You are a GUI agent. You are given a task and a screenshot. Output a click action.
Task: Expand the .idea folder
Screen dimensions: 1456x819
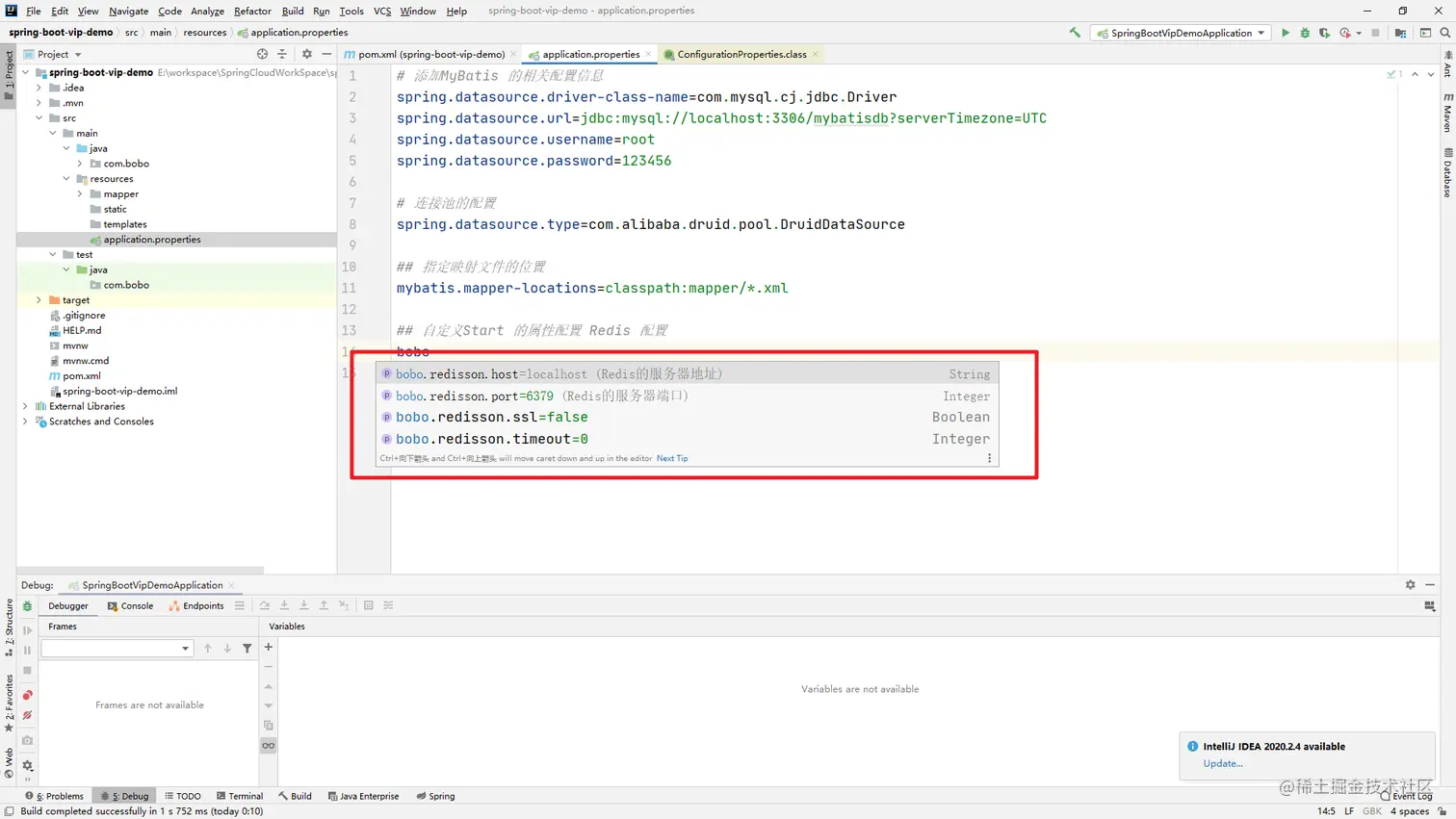pyautogui.click(x=39, y=88)
